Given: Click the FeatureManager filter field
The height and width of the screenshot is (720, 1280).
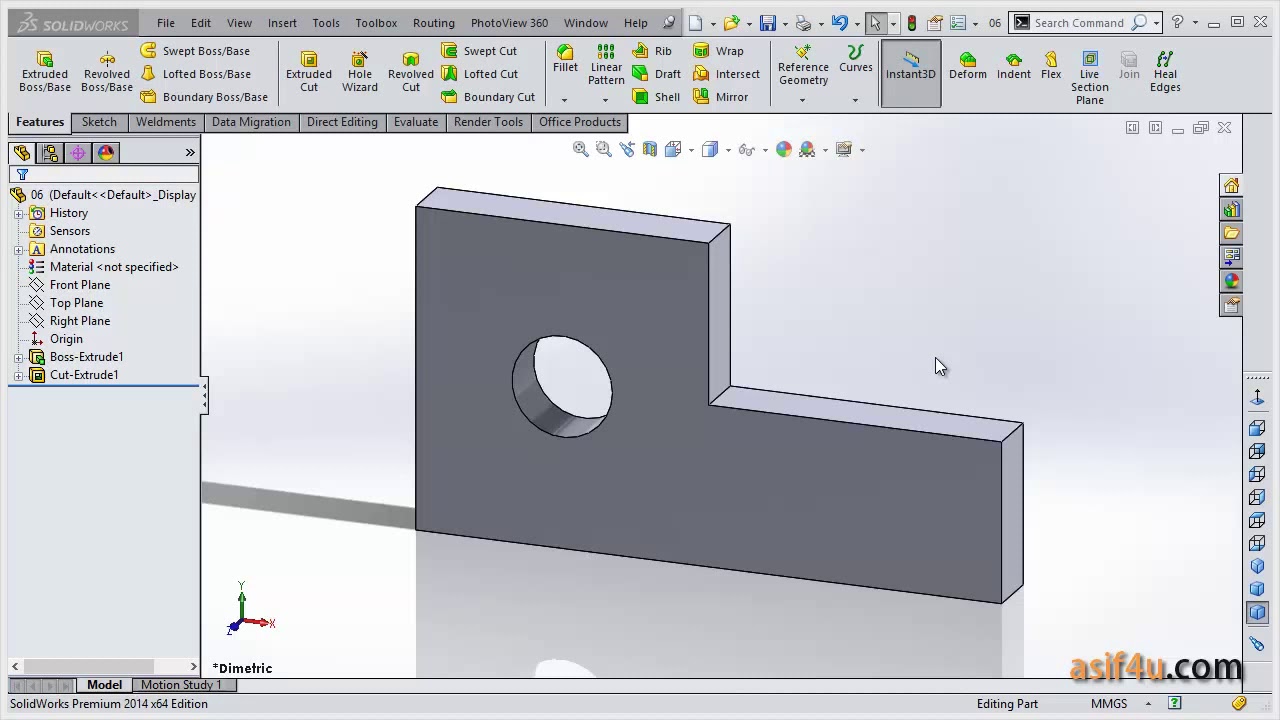Looking at the screenshot, I should 104,174.
